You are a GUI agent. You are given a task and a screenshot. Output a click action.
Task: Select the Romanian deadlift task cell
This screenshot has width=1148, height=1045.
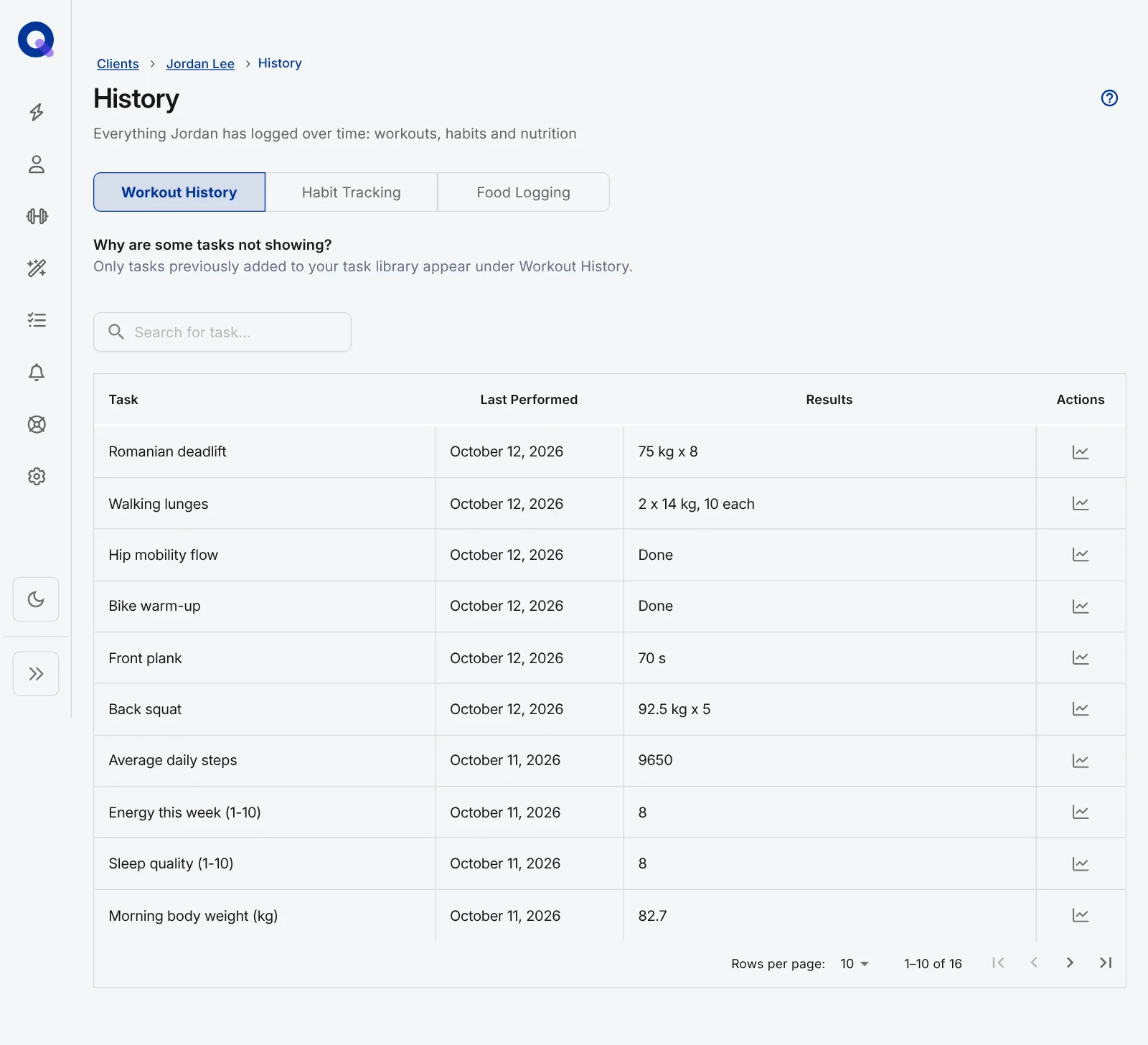click(264, 452)
